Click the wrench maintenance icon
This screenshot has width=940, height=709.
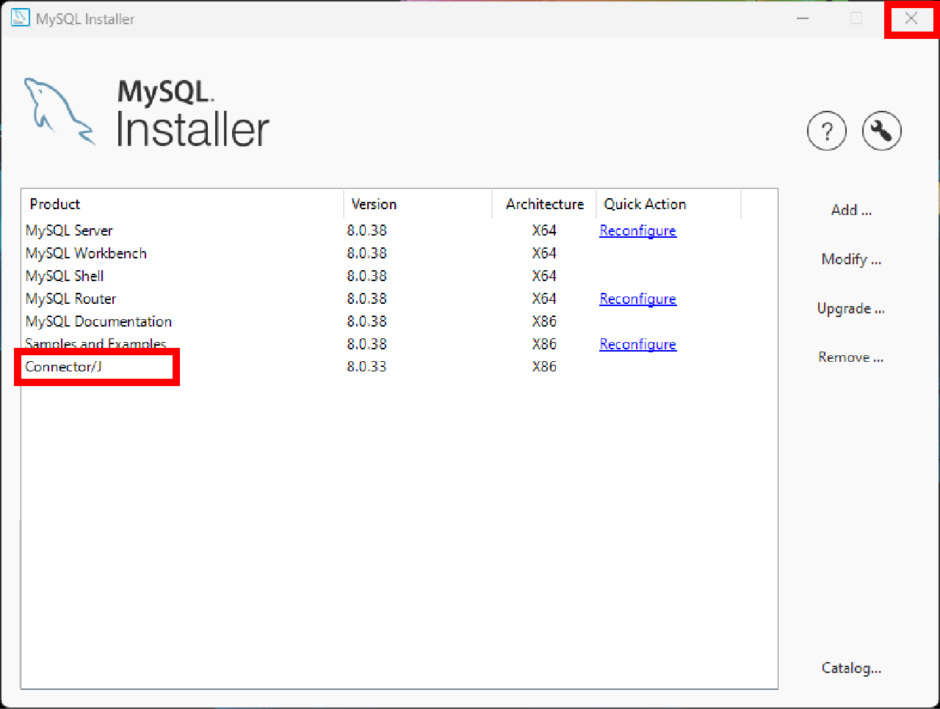(x=881, y=130)
